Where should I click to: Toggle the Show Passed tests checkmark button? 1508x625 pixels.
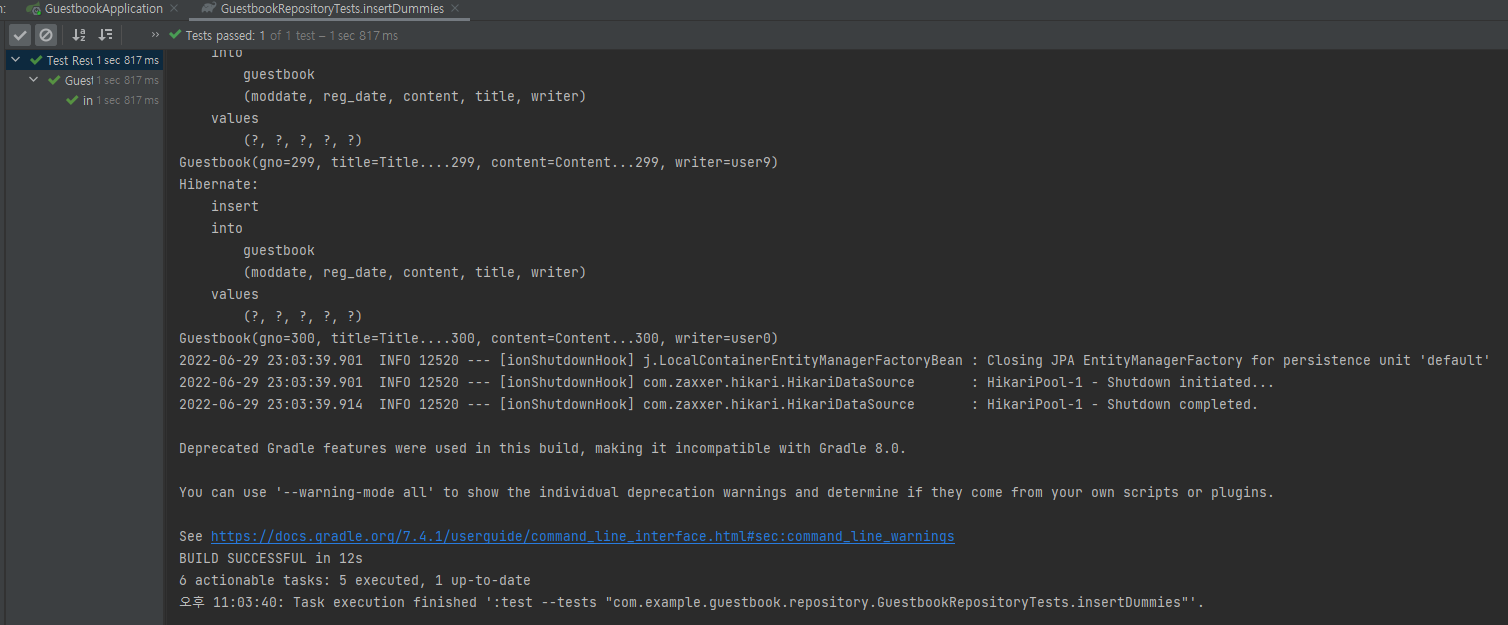[20, 35]
